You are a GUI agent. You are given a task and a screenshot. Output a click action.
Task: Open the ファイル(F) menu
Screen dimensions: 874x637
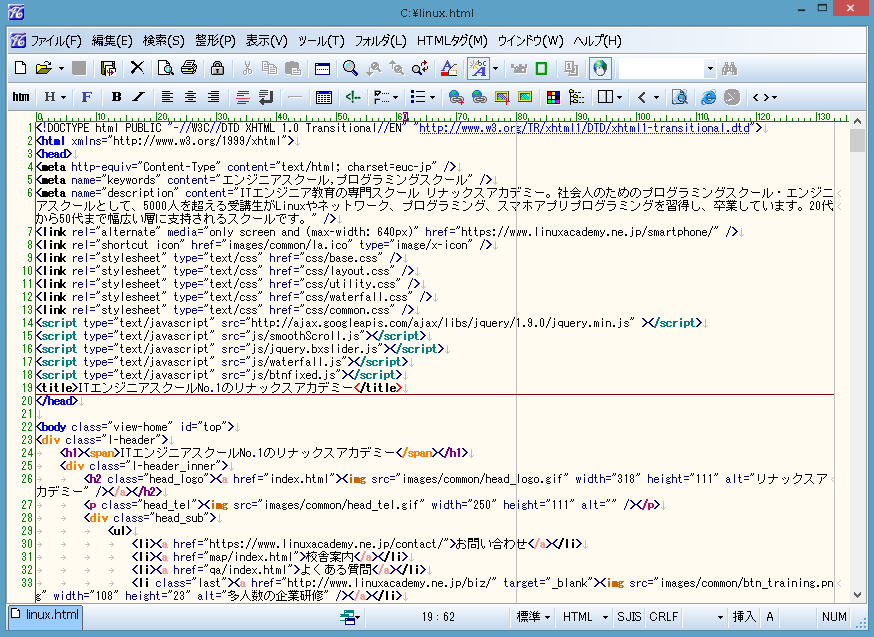pos(55,41)
